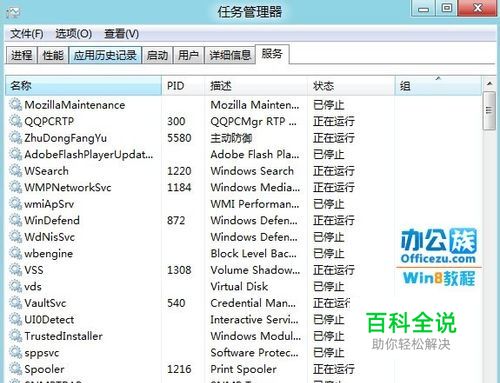
Task: Click the Block Level Bac... description
Action: [253, 253]
